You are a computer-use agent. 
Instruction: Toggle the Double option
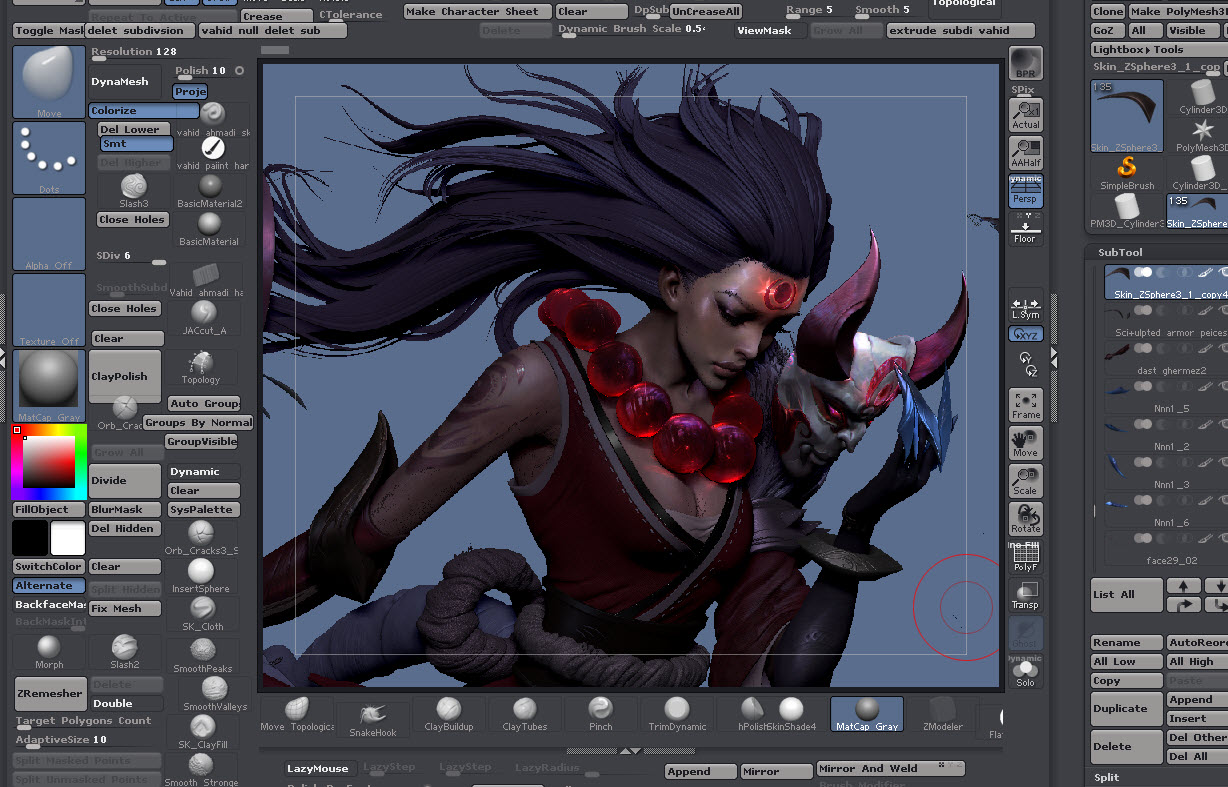click(x=125, y=703)
